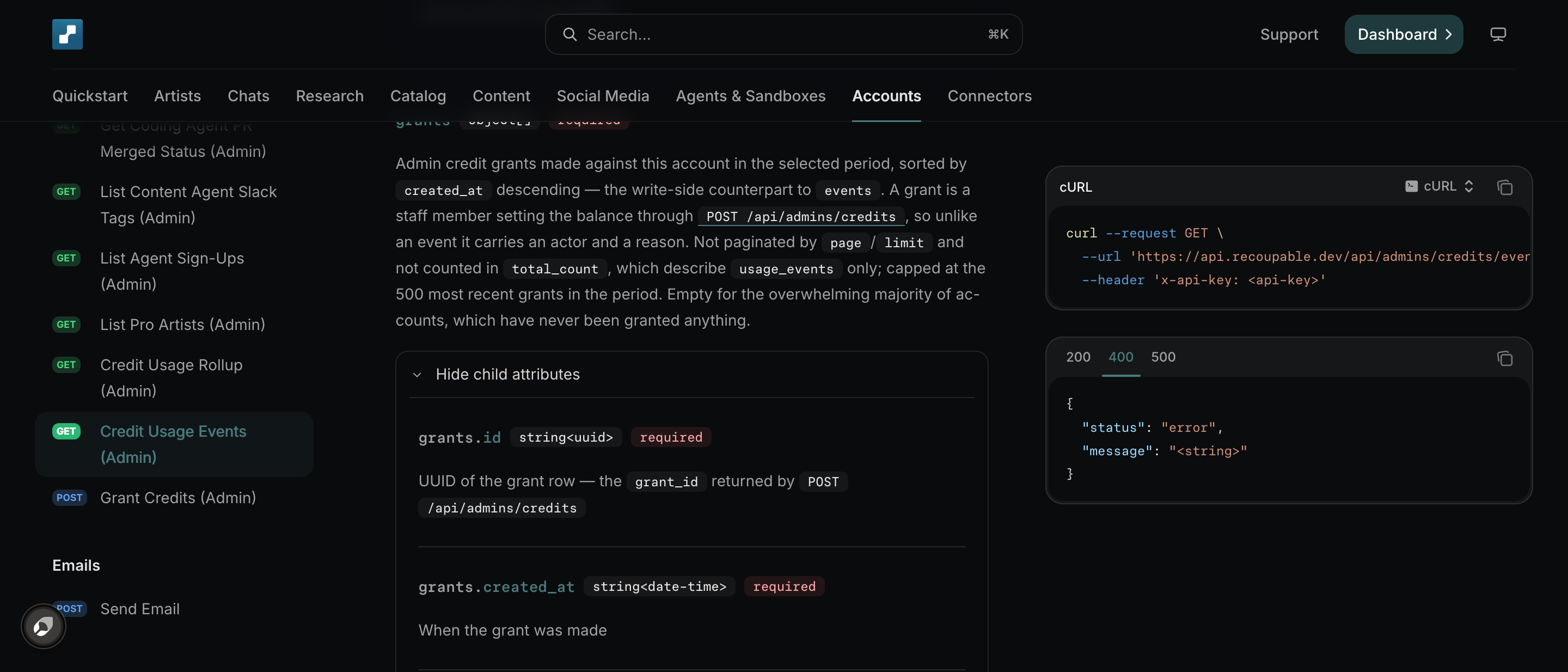Image resolution: width=1568 pixels, height=672 pixels.
Task: Click the curl --request GET line
Action: 1144,233
